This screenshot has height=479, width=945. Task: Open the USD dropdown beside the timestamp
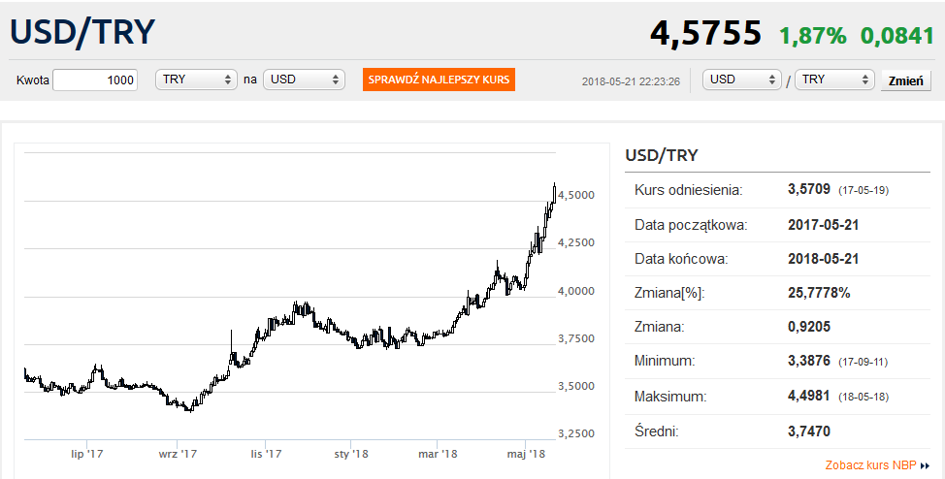[x=742, y=80]
